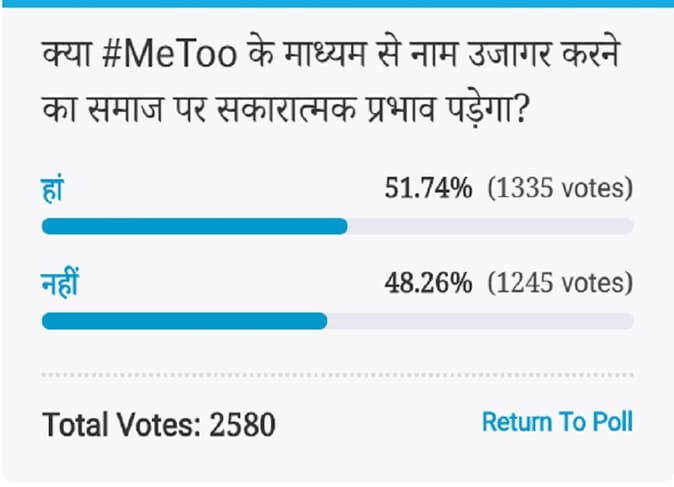674x487 pixels.
Task: Click the poll question line beginning का समाज
Action: [x=285, y=108]
